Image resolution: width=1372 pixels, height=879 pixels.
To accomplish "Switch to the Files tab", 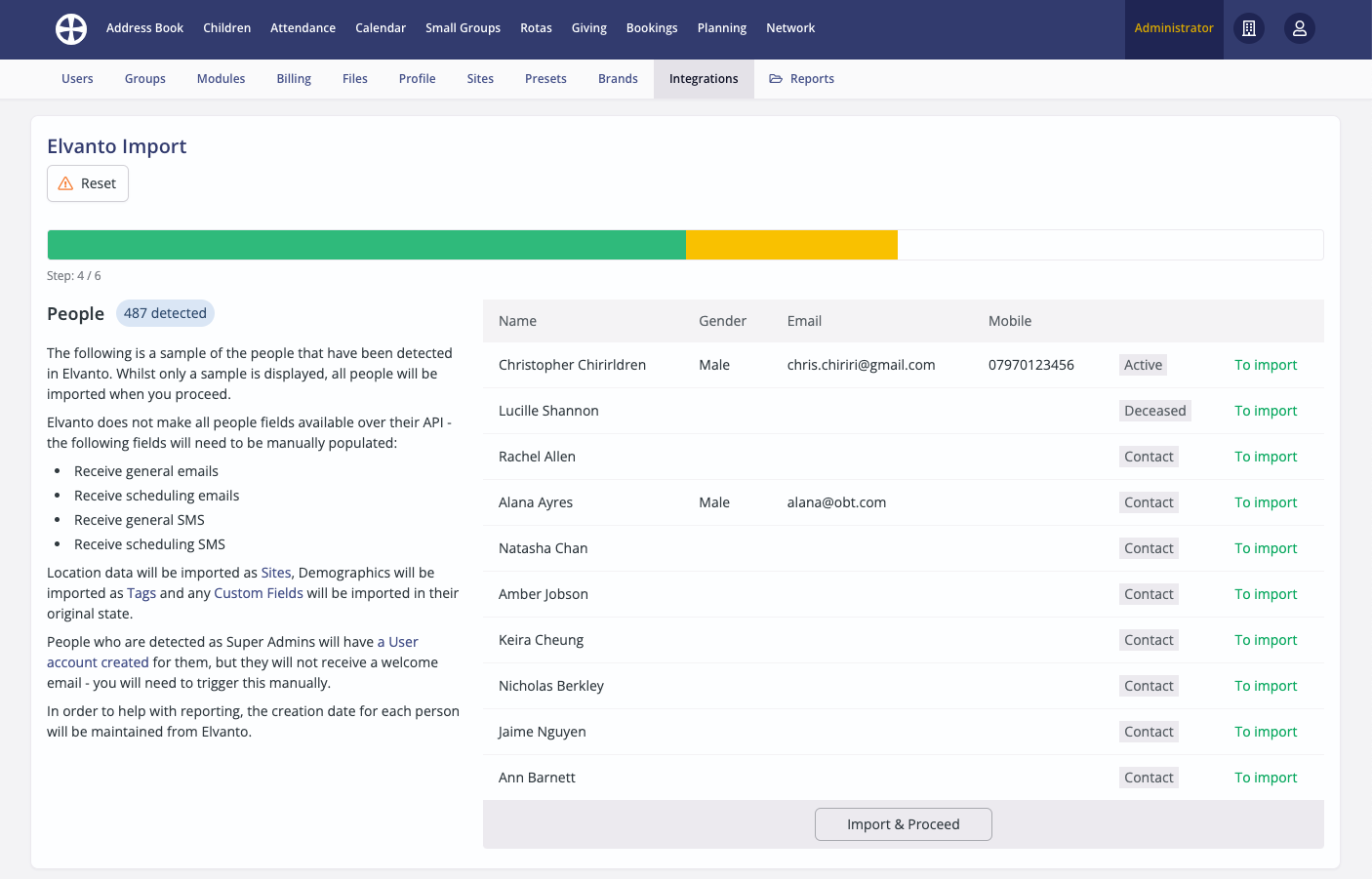I will click(355, 79).
